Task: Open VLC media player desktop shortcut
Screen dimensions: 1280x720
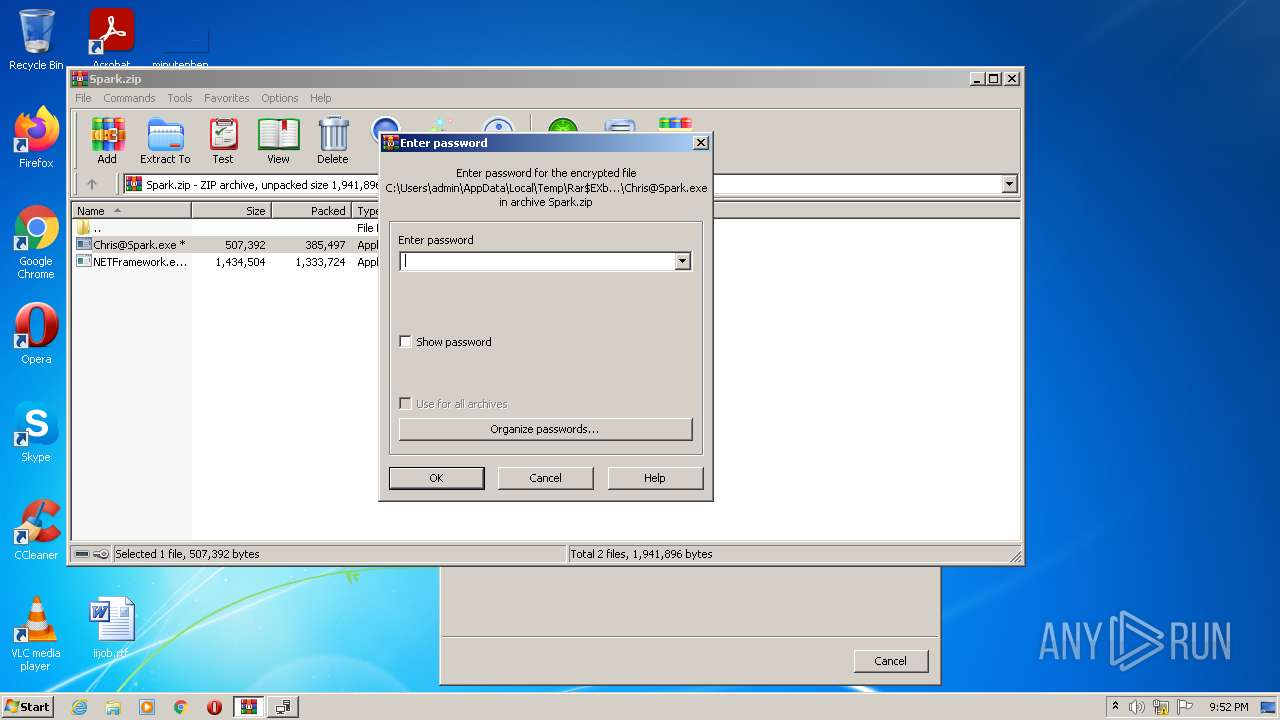Action: click(x=36, y=634)
